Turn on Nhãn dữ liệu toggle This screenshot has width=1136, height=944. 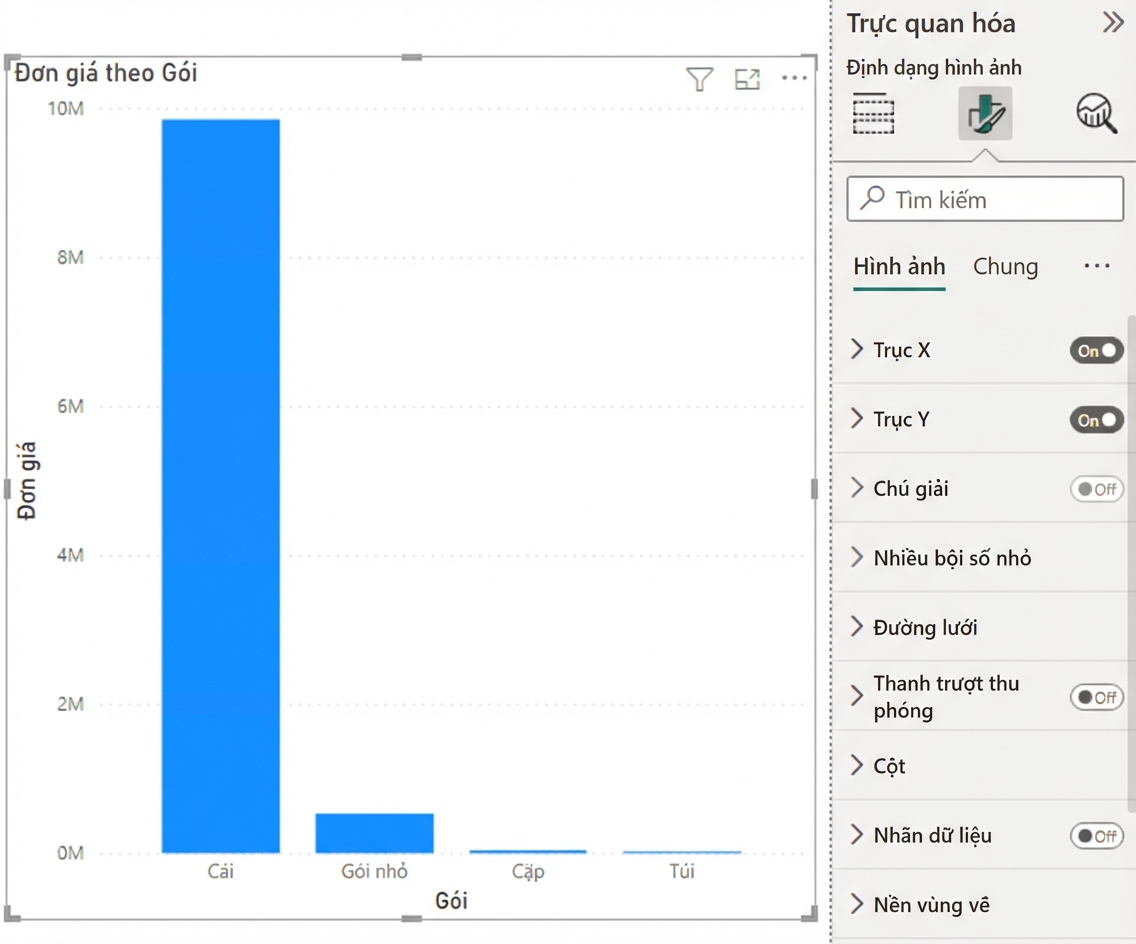pos(1096,836)
